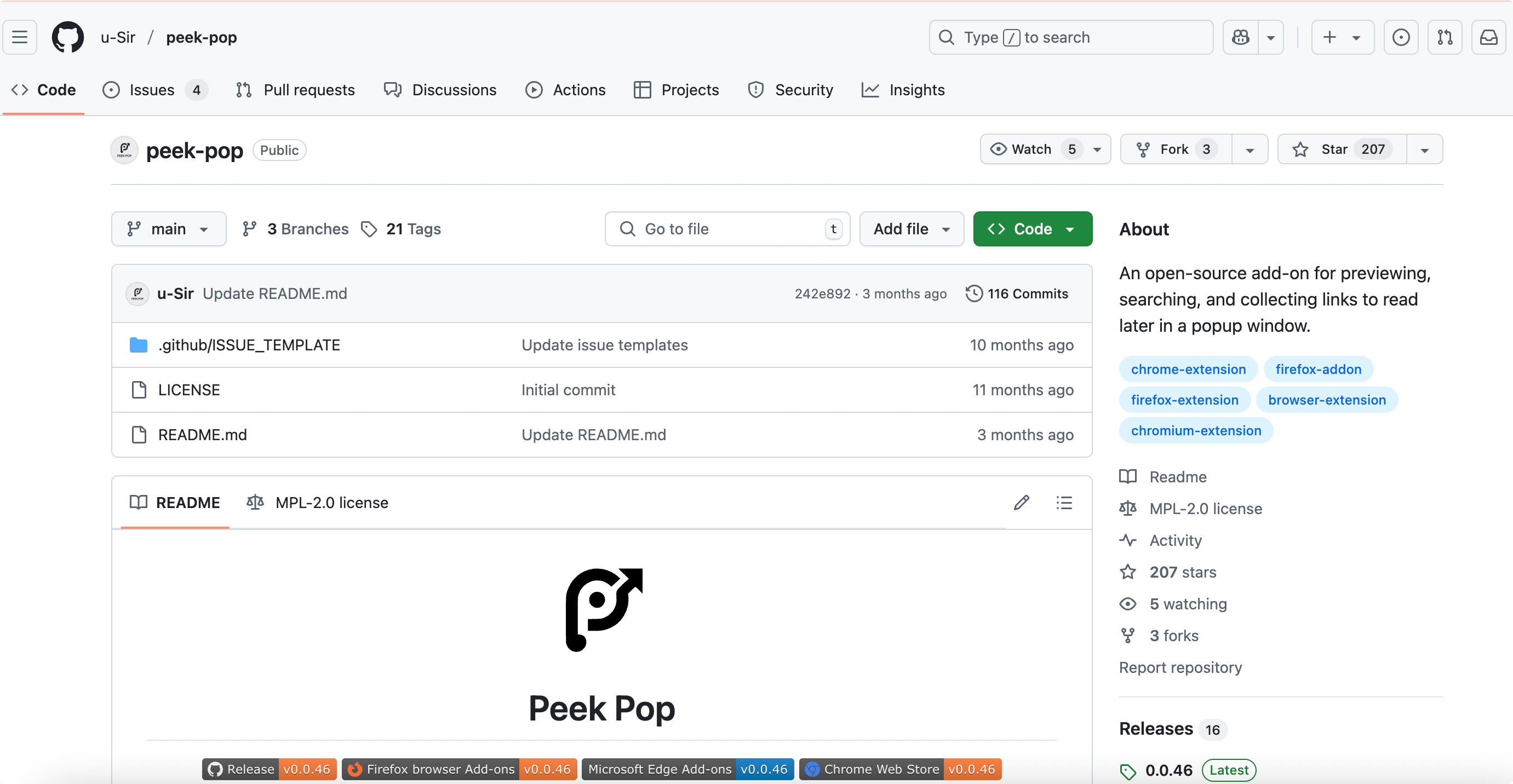Click Report repository
This screenshot has width=1513, height=784.
(x=1180, y=667)
